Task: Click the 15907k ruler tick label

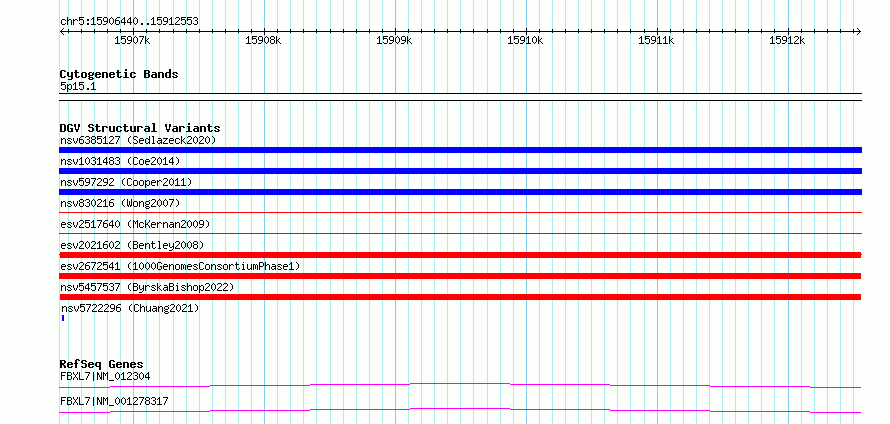Action: 132,40
